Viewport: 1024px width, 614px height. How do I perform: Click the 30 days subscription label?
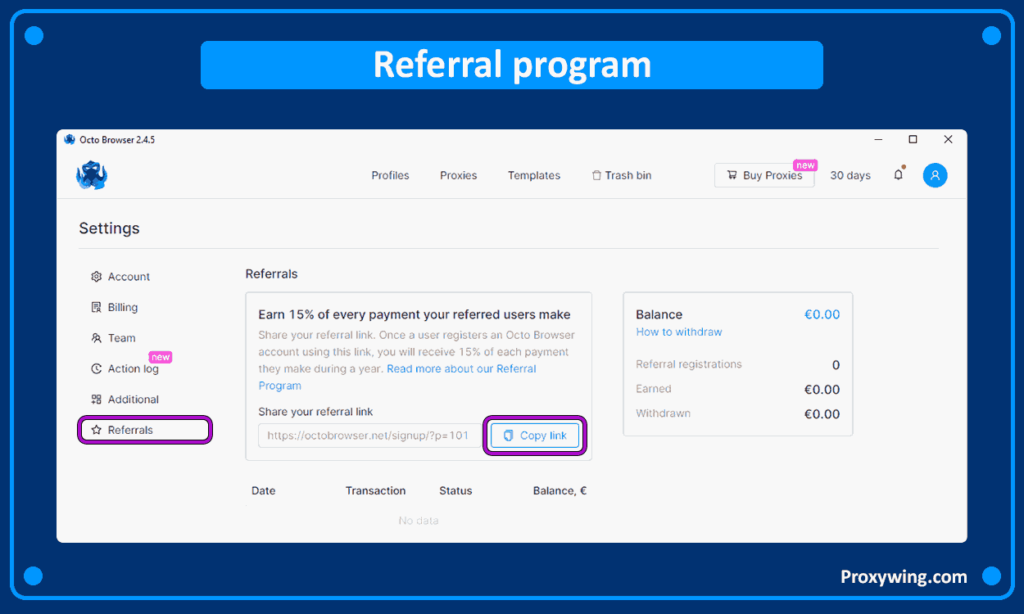[850, 175]
